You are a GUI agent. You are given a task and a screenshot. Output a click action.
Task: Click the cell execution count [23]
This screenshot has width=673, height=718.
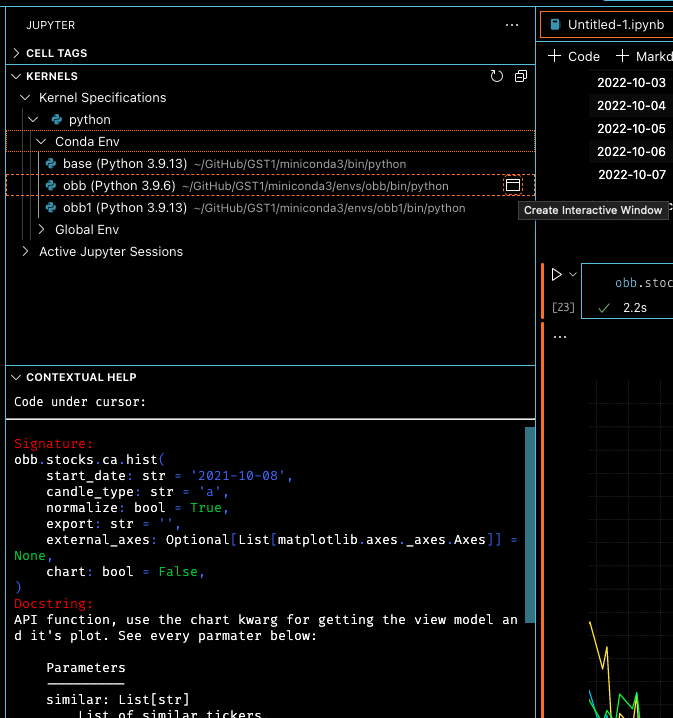pyautogui.click(x=563, y=307)
